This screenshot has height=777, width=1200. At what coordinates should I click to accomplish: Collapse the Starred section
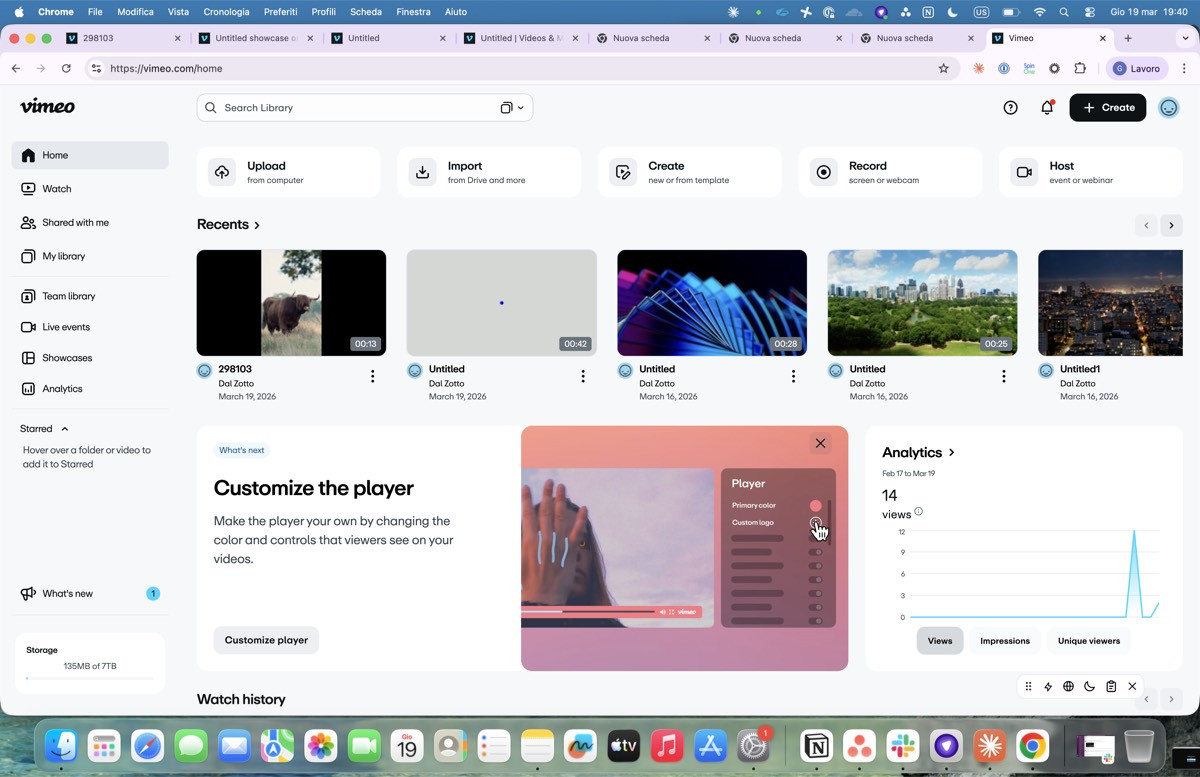coord(65,429)
